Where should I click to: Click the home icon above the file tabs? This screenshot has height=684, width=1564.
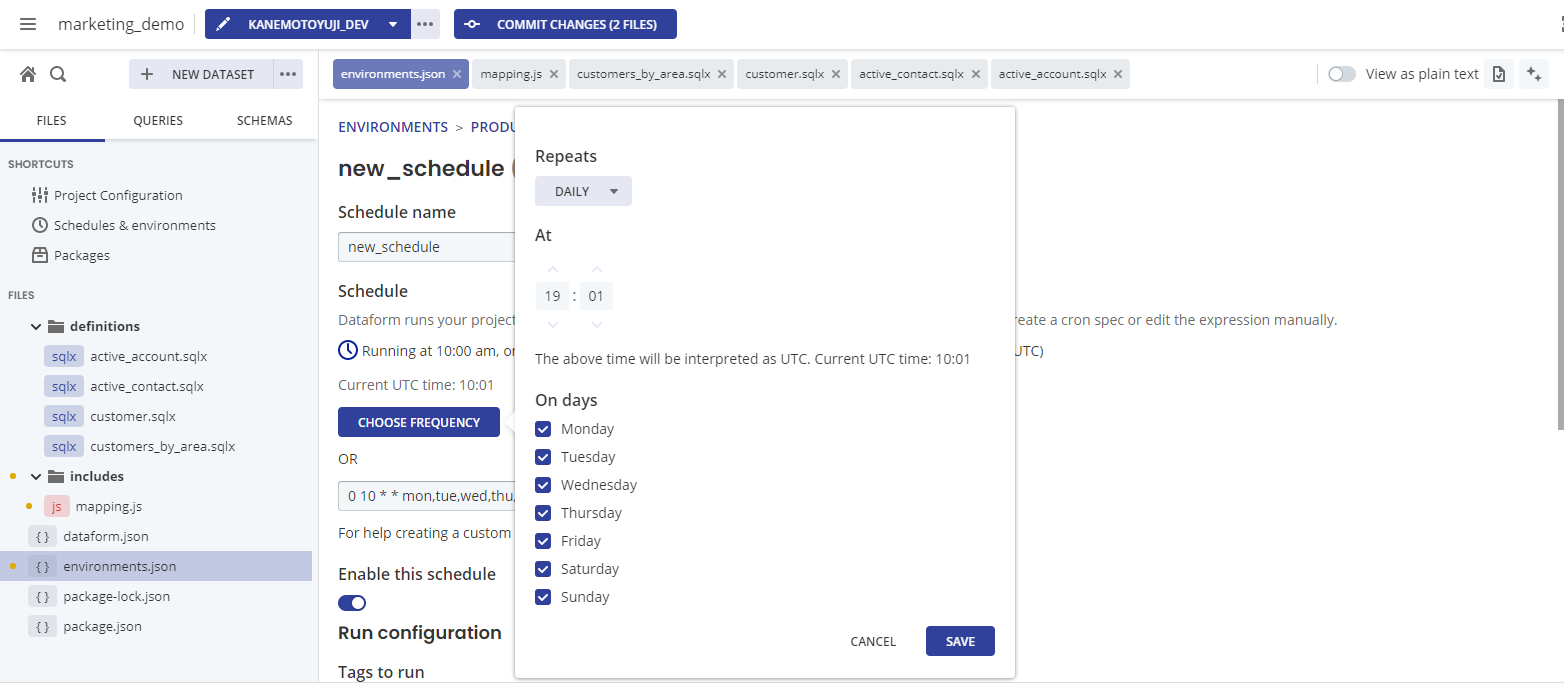[27, 73]
